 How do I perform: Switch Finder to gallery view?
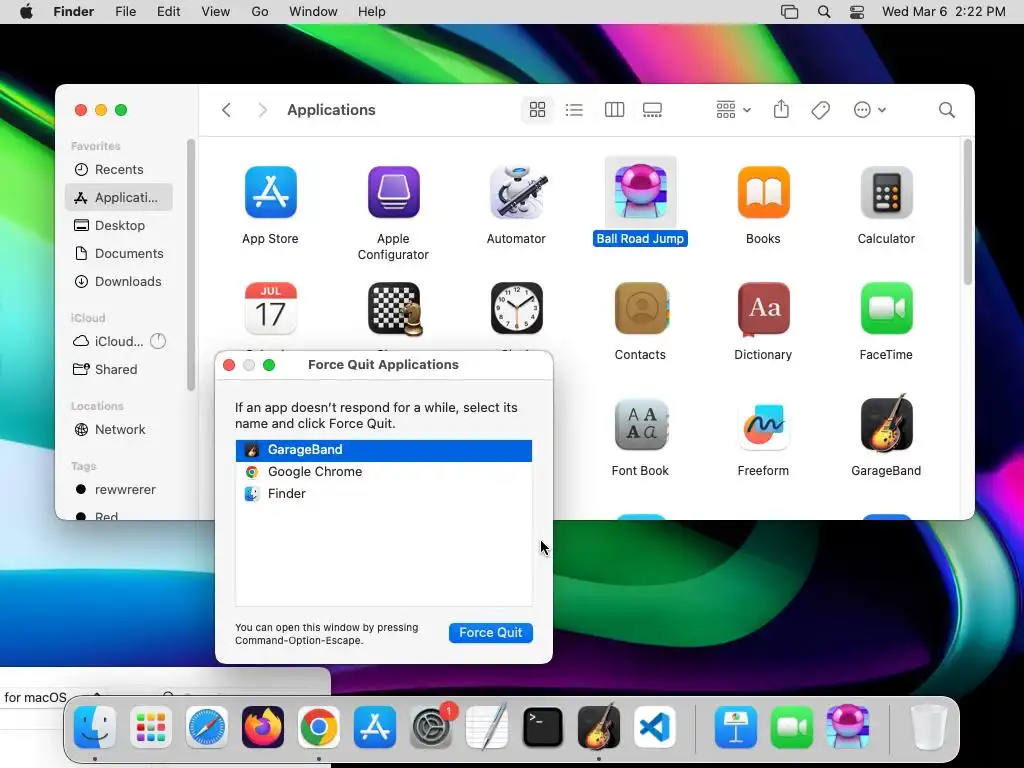coord(652,110)
